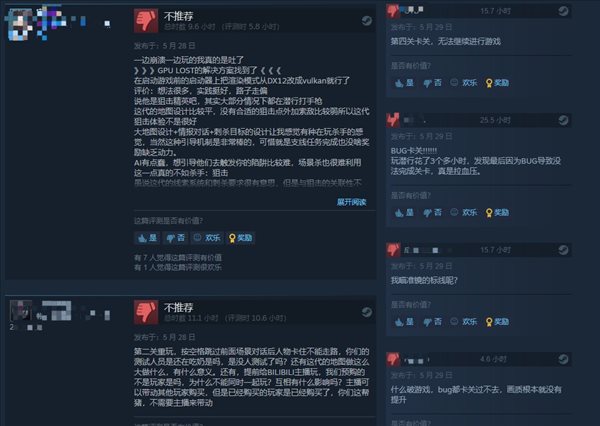
Task: Expand the first review with 展开阅读
Action: [351, 202]
